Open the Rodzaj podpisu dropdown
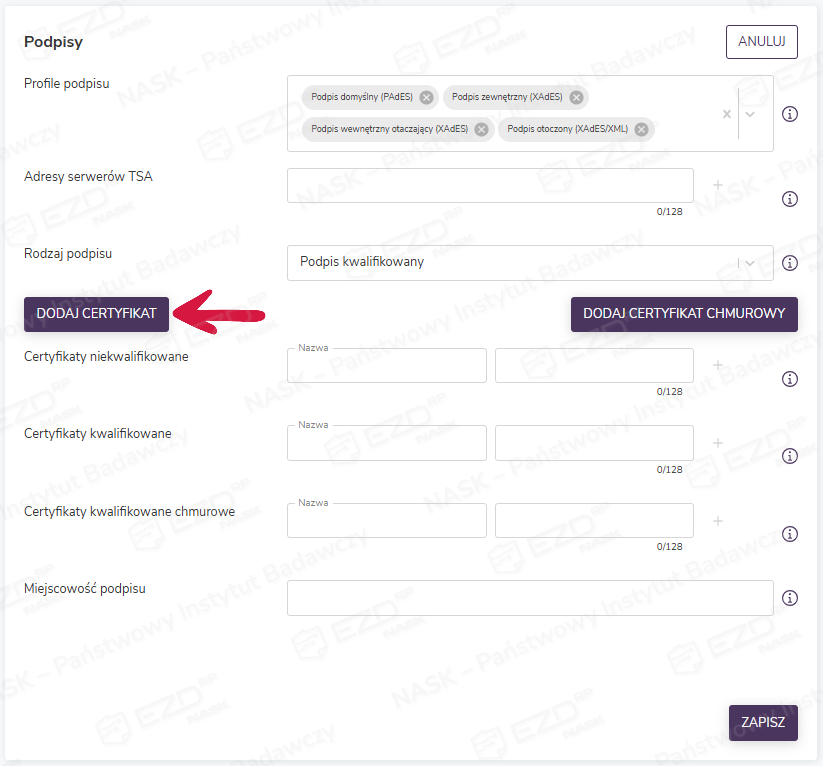823x766 pixels. point(751,262)
